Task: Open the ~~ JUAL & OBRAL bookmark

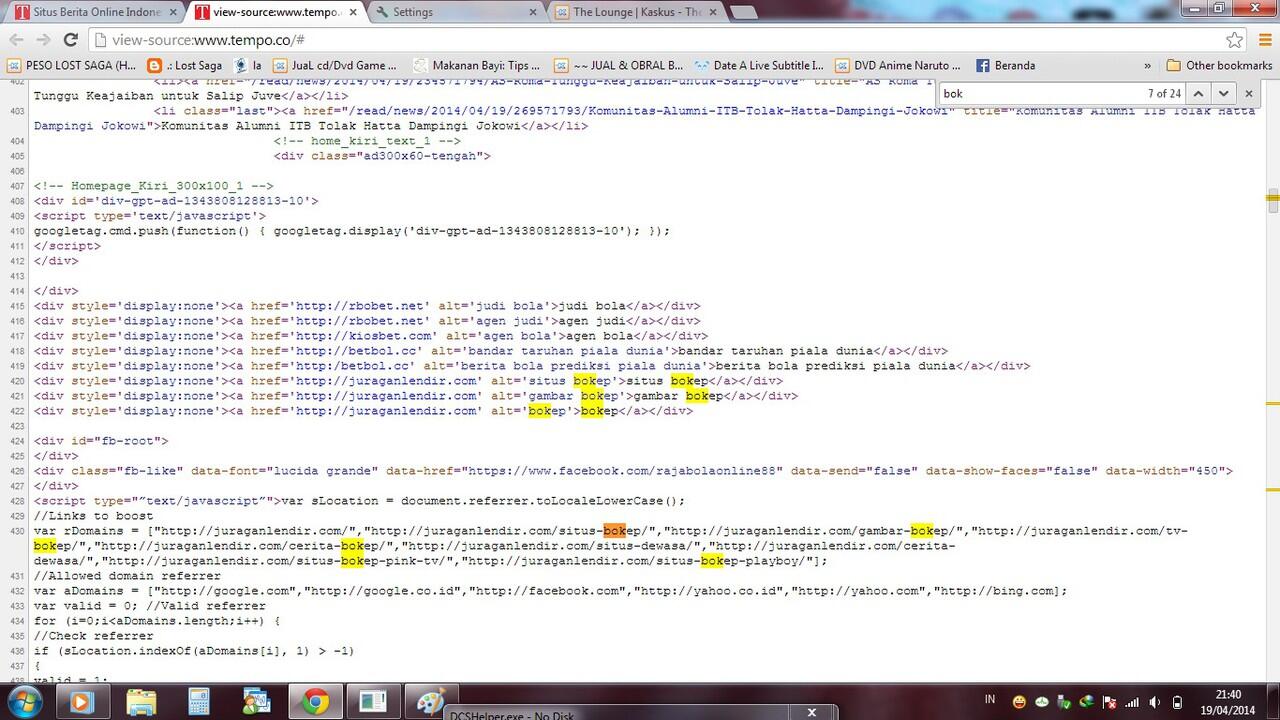Action: pos(619,65)
